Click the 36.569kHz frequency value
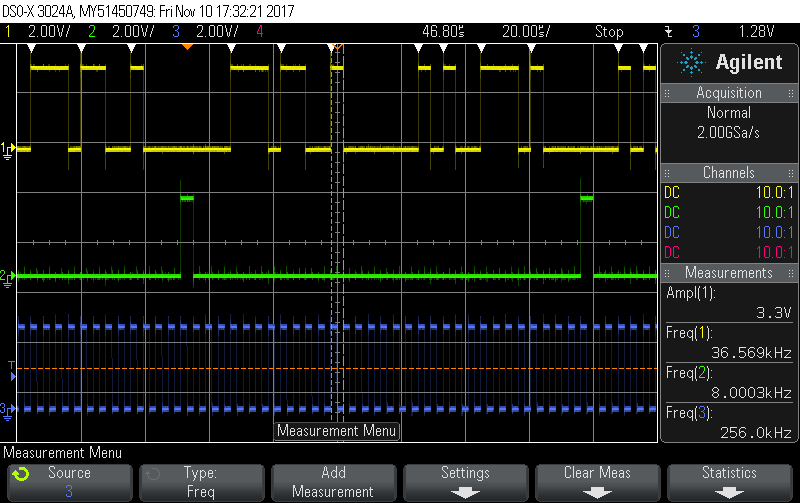 pos(751,353)
